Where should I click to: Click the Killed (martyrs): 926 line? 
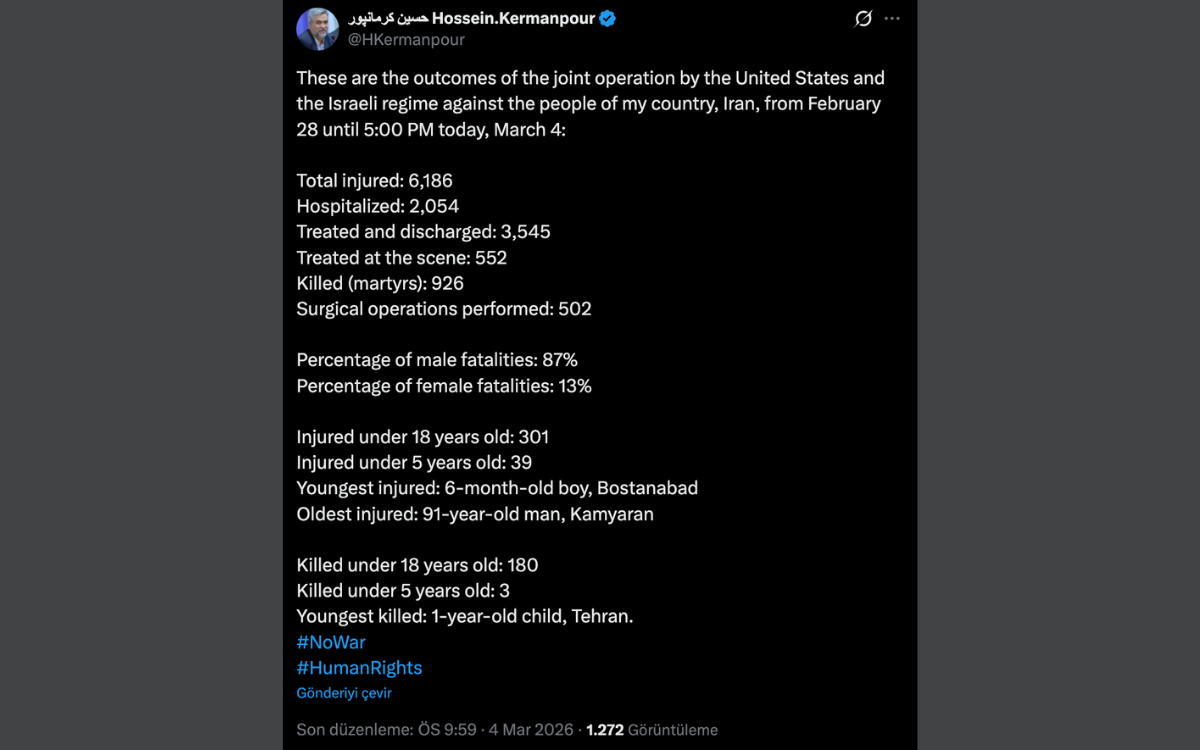click(x=380, y=283)
